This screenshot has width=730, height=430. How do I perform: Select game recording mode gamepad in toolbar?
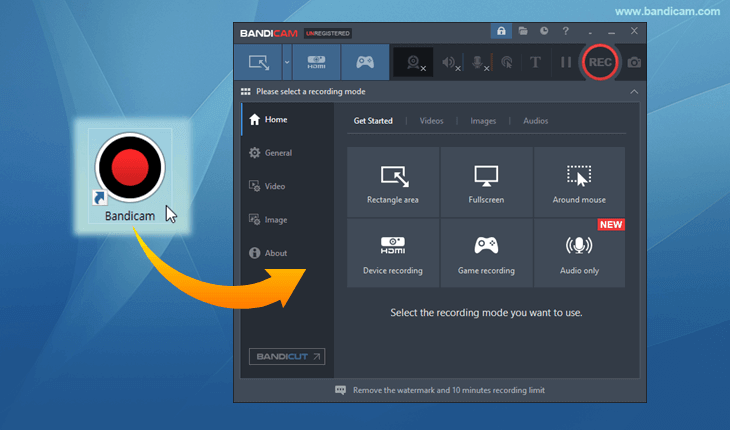point(365,62)
